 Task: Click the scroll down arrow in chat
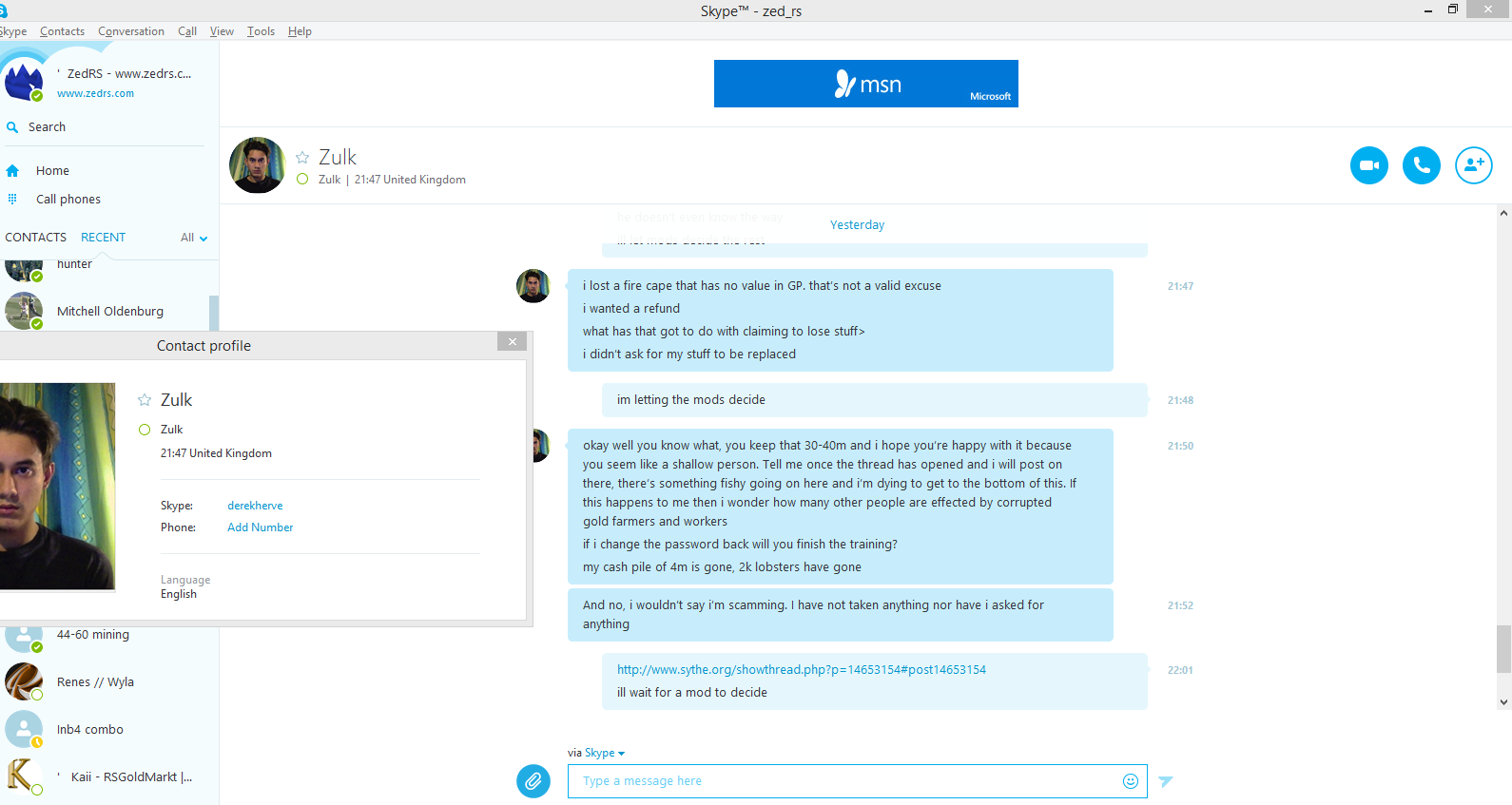(x=1503, y=702)
